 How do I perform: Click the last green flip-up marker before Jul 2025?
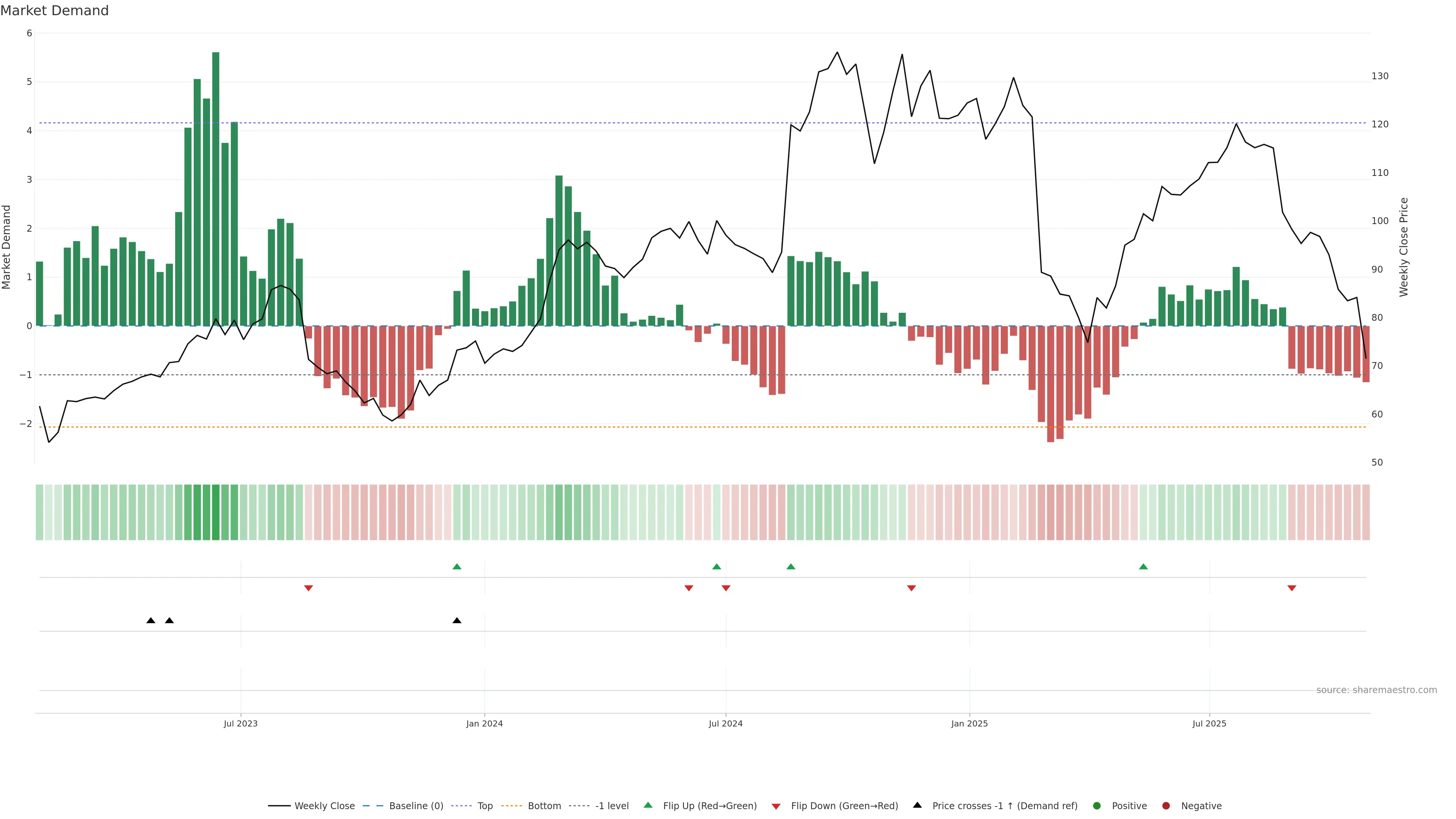tap(1144, 567)
